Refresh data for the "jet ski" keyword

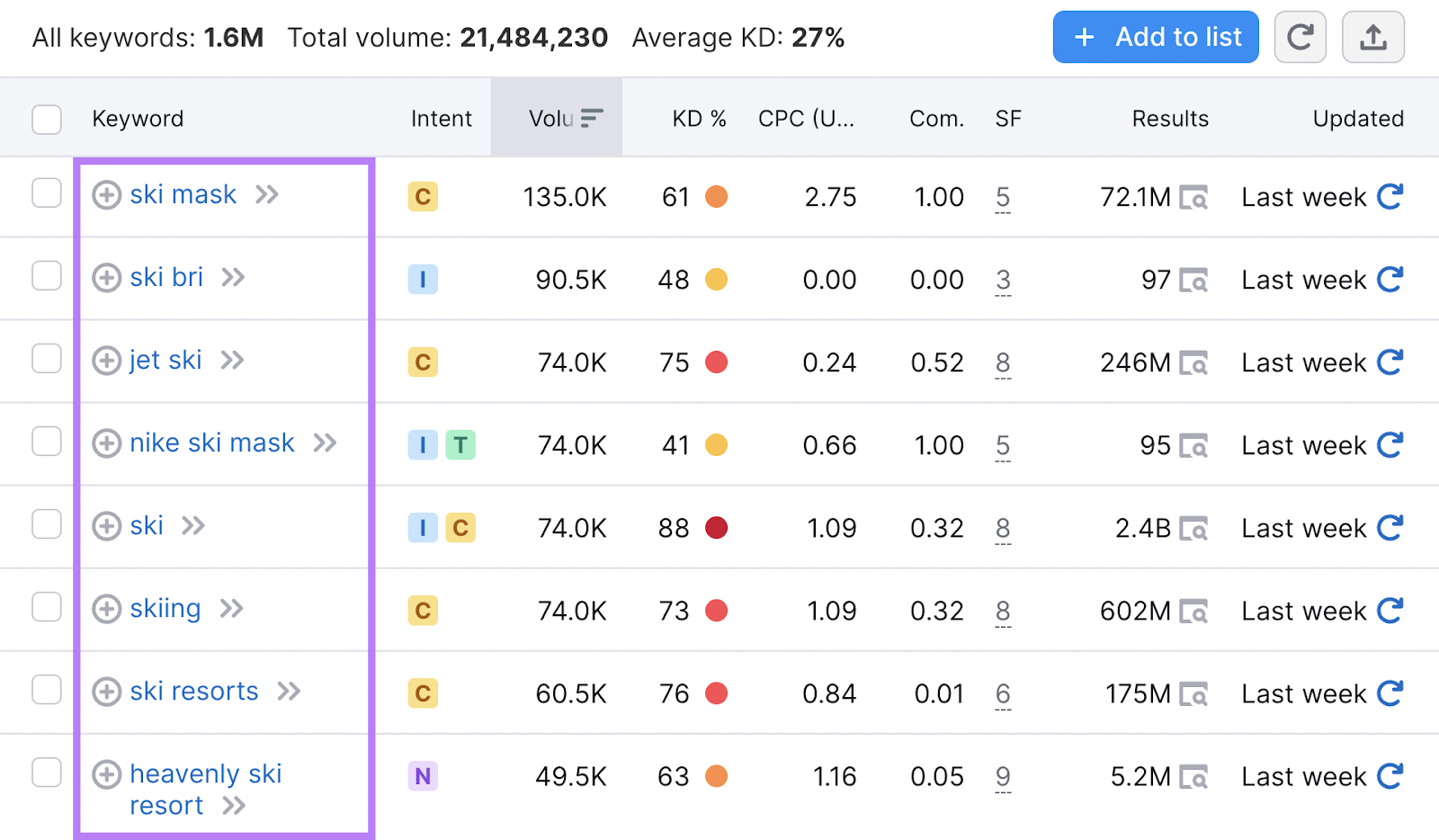tap(1390, 362)
